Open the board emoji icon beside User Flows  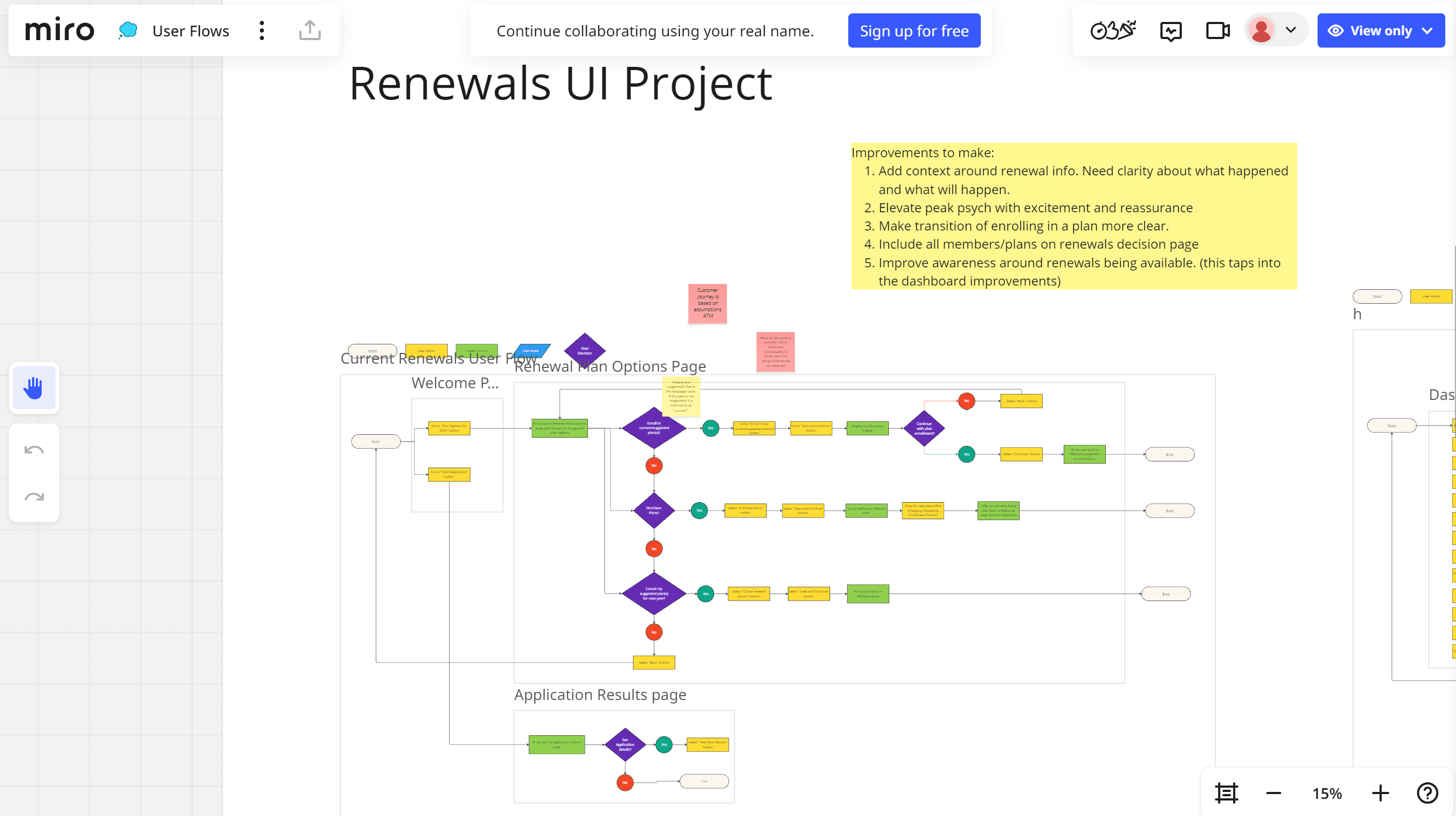click(128, 30)
